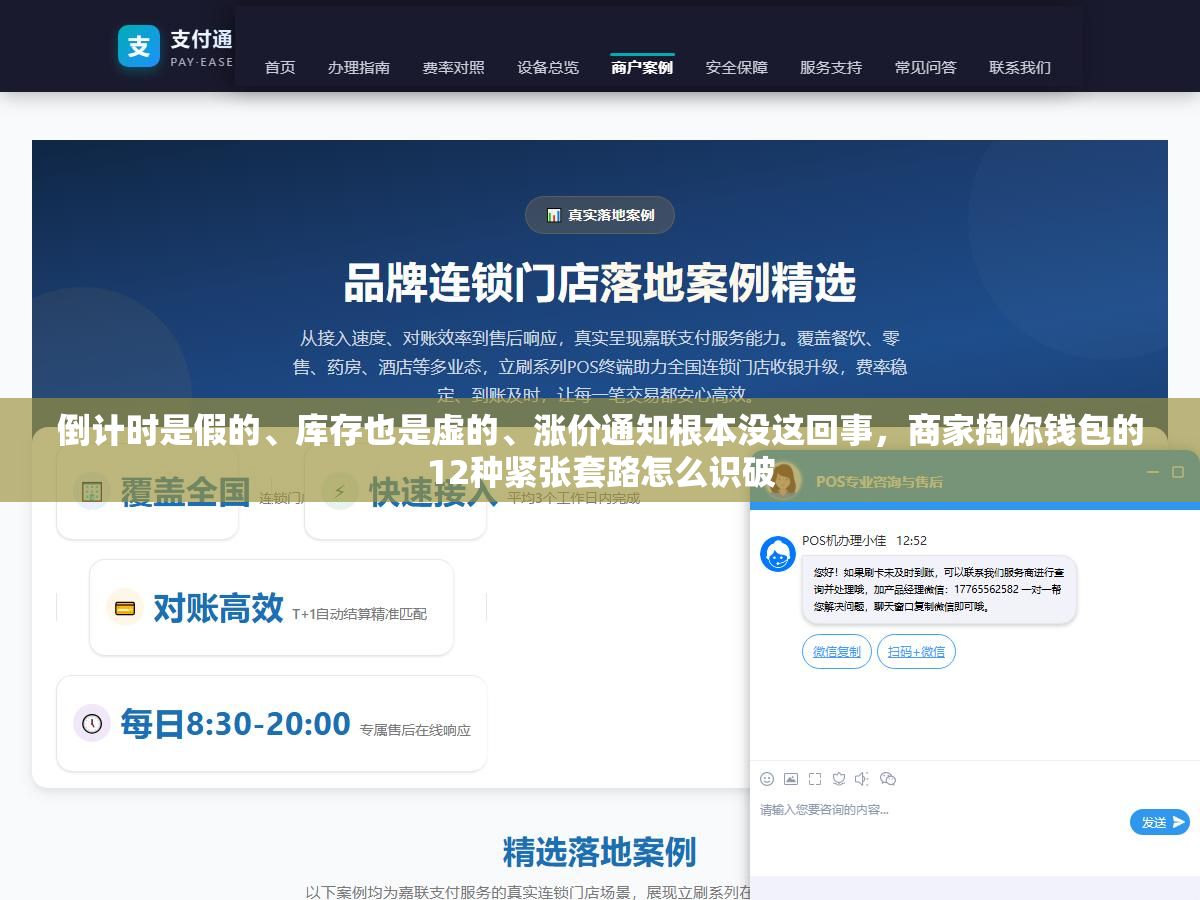
Task: Open the 设备总览 nav item
Action: [x=548, y=67]
